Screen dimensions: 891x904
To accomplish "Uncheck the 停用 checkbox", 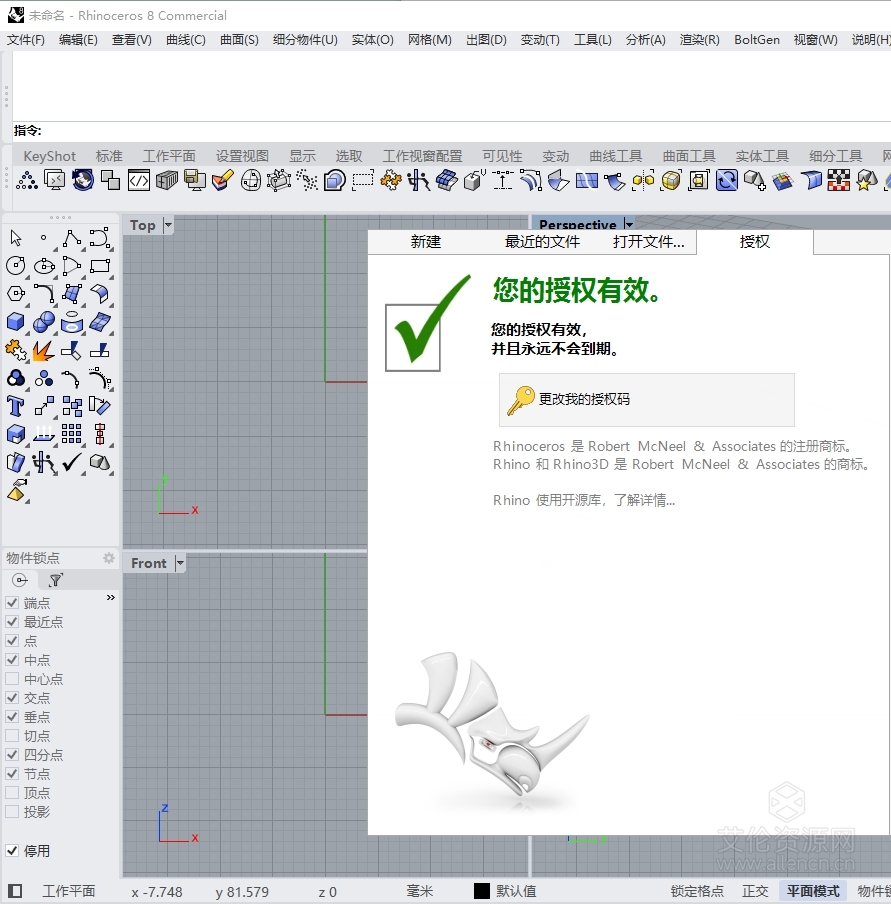I will pos(12,850).
